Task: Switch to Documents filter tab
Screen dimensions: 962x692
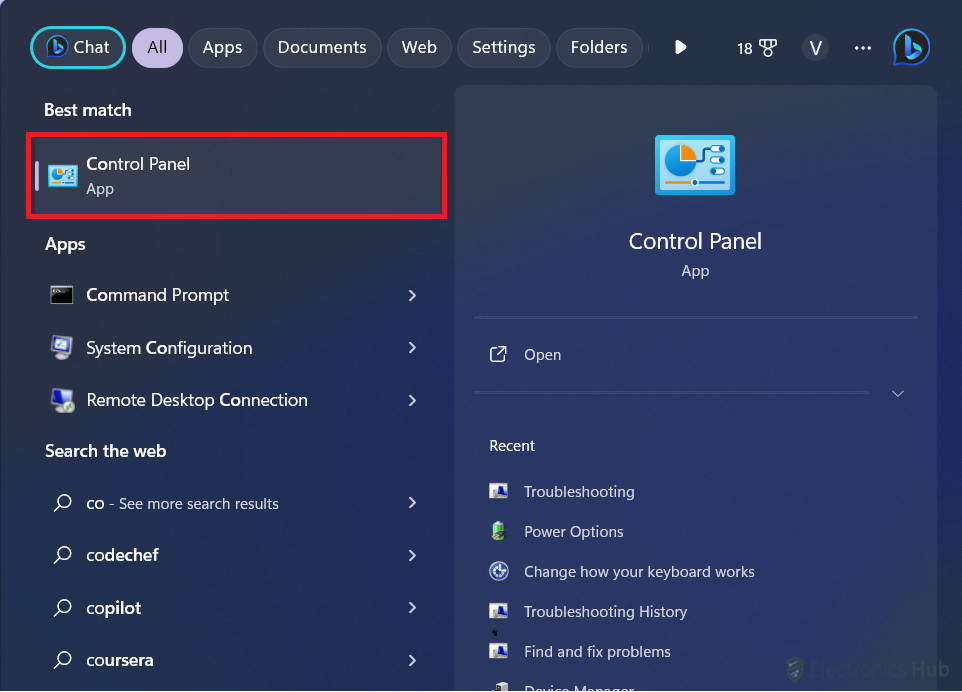Action: (322, 47)
